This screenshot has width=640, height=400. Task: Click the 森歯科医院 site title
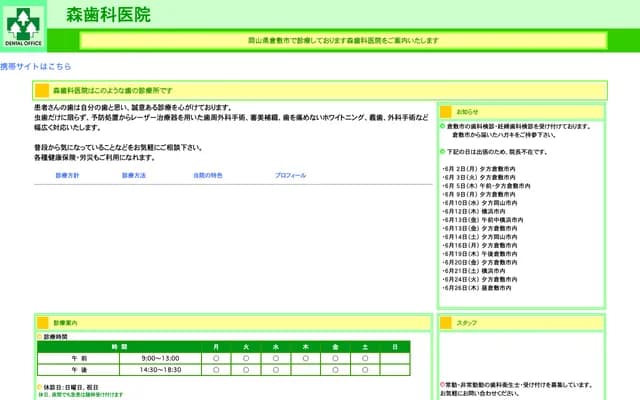[x=108, y=15]
